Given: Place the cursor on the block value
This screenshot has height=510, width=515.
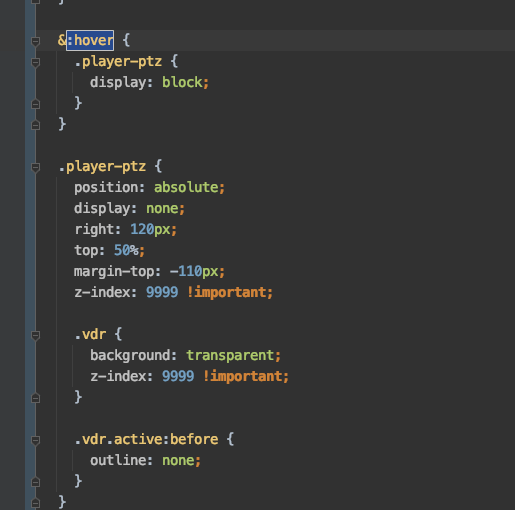Looking at the screenshot, I should click(182, 82).
